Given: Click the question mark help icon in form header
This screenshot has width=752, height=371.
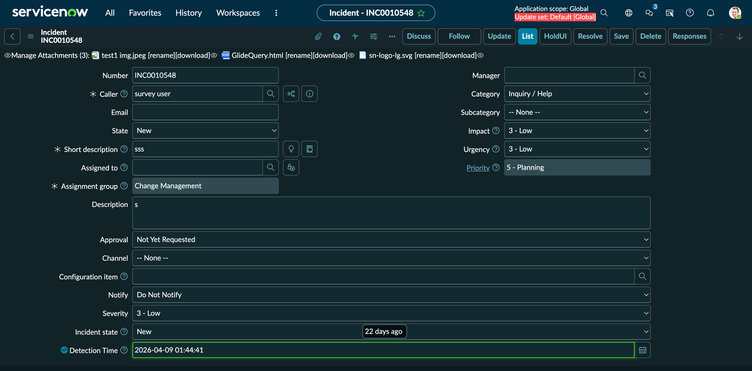Looking at the screenshot, I should click(337, 36).
